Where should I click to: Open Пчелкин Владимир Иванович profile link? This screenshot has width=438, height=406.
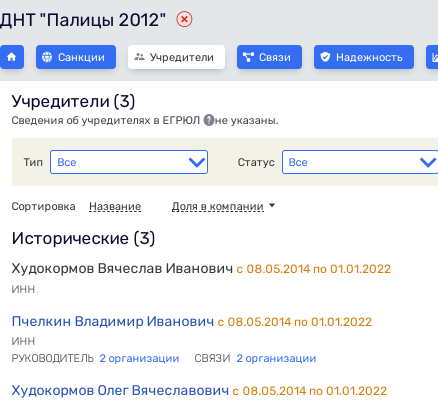113,322
